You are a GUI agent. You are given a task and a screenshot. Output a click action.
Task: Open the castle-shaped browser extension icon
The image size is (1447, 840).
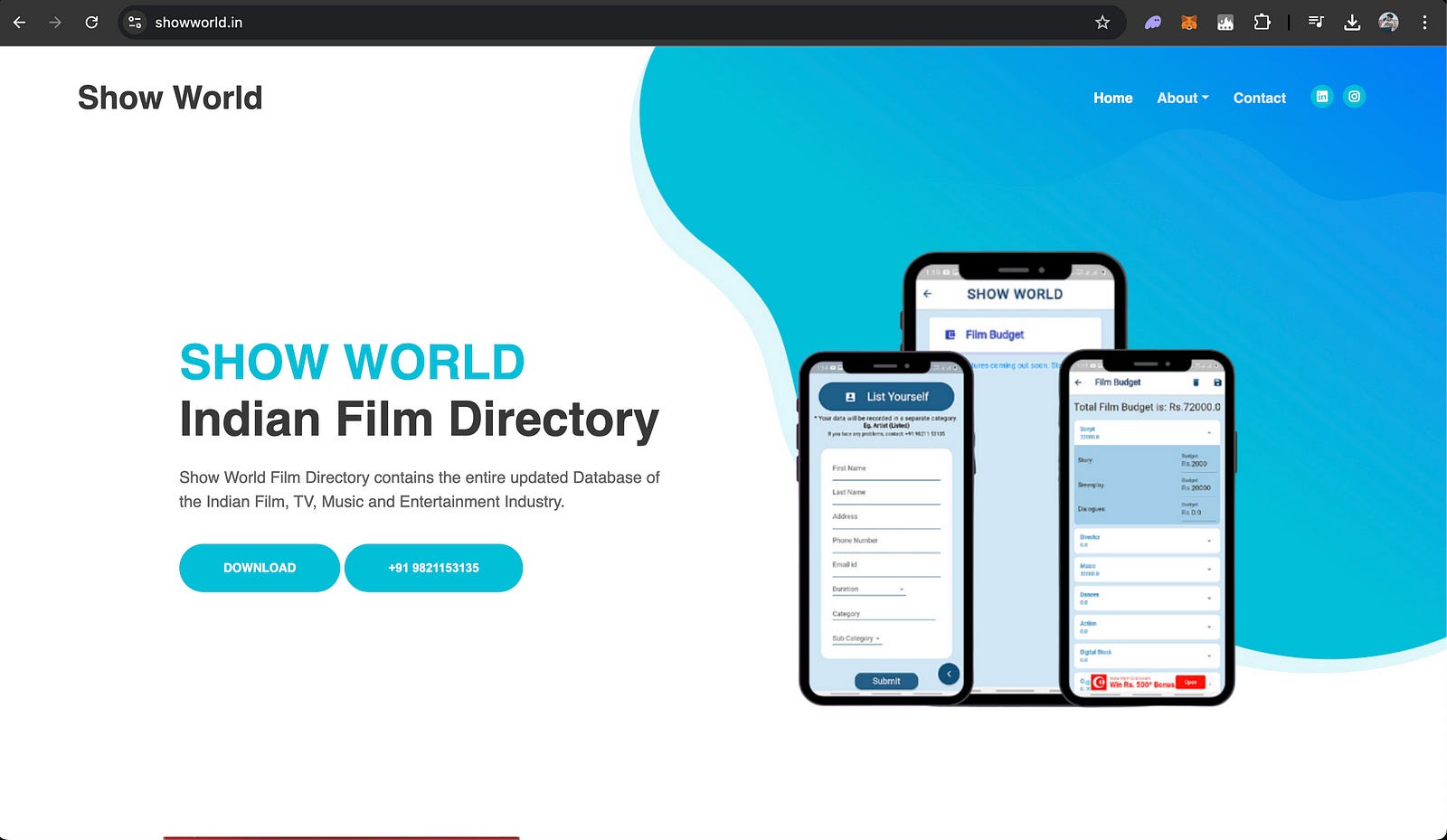tap(1225, 23)
